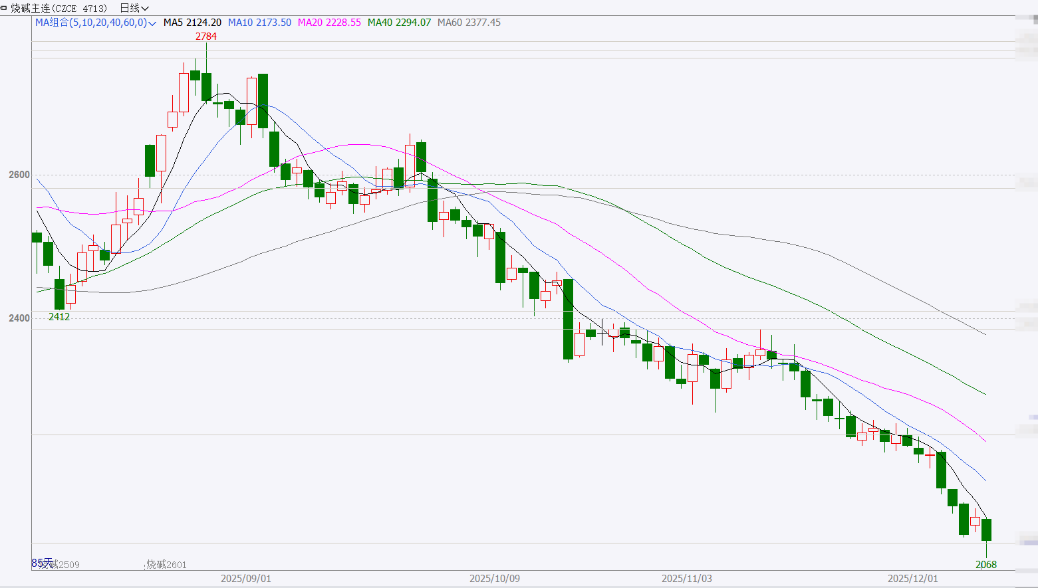The height and width of the screenshot is (588, 1038).
Task: Click the green MA40 2294.07 legend
Action: (x=399, y=22)
